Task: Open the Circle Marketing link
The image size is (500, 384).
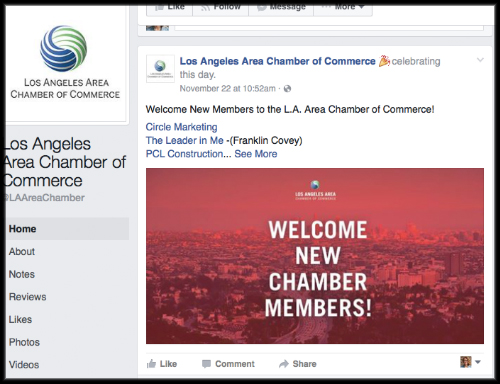Action: [x=181, y=127]
